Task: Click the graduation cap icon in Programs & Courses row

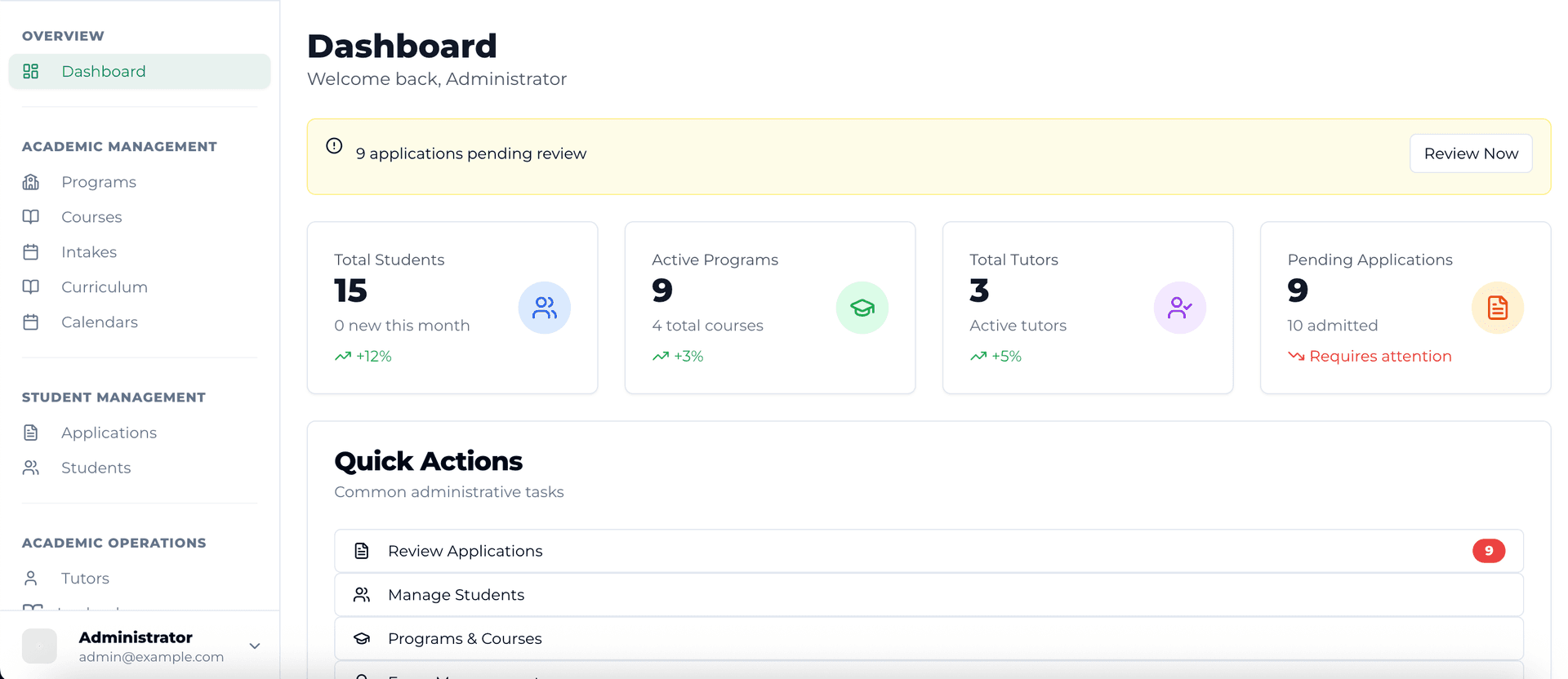Action: pos(362,638)
